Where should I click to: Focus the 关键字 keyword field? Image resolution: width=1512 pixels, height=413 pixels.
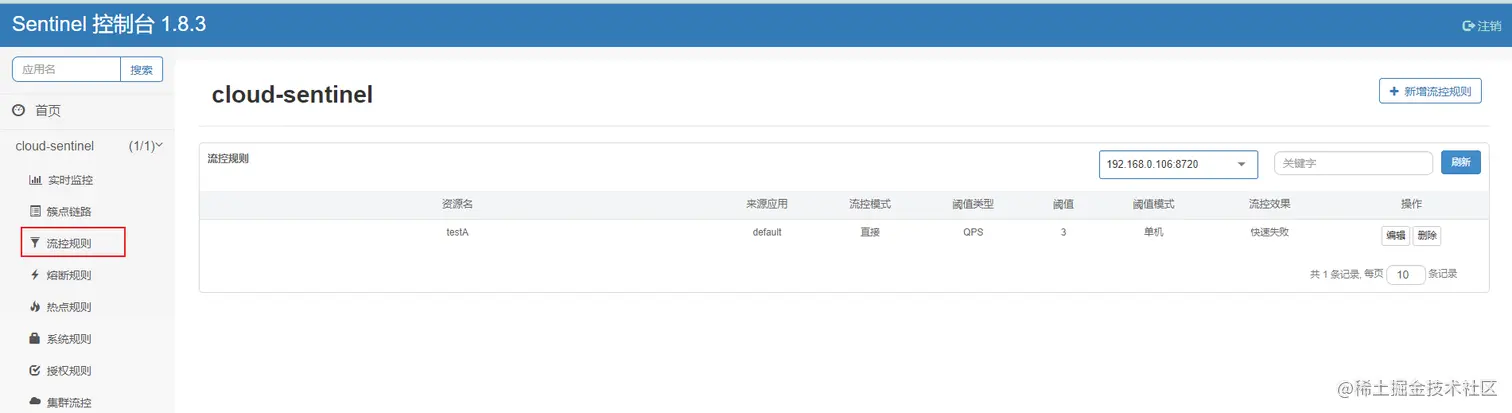[x=1353, y=163]
